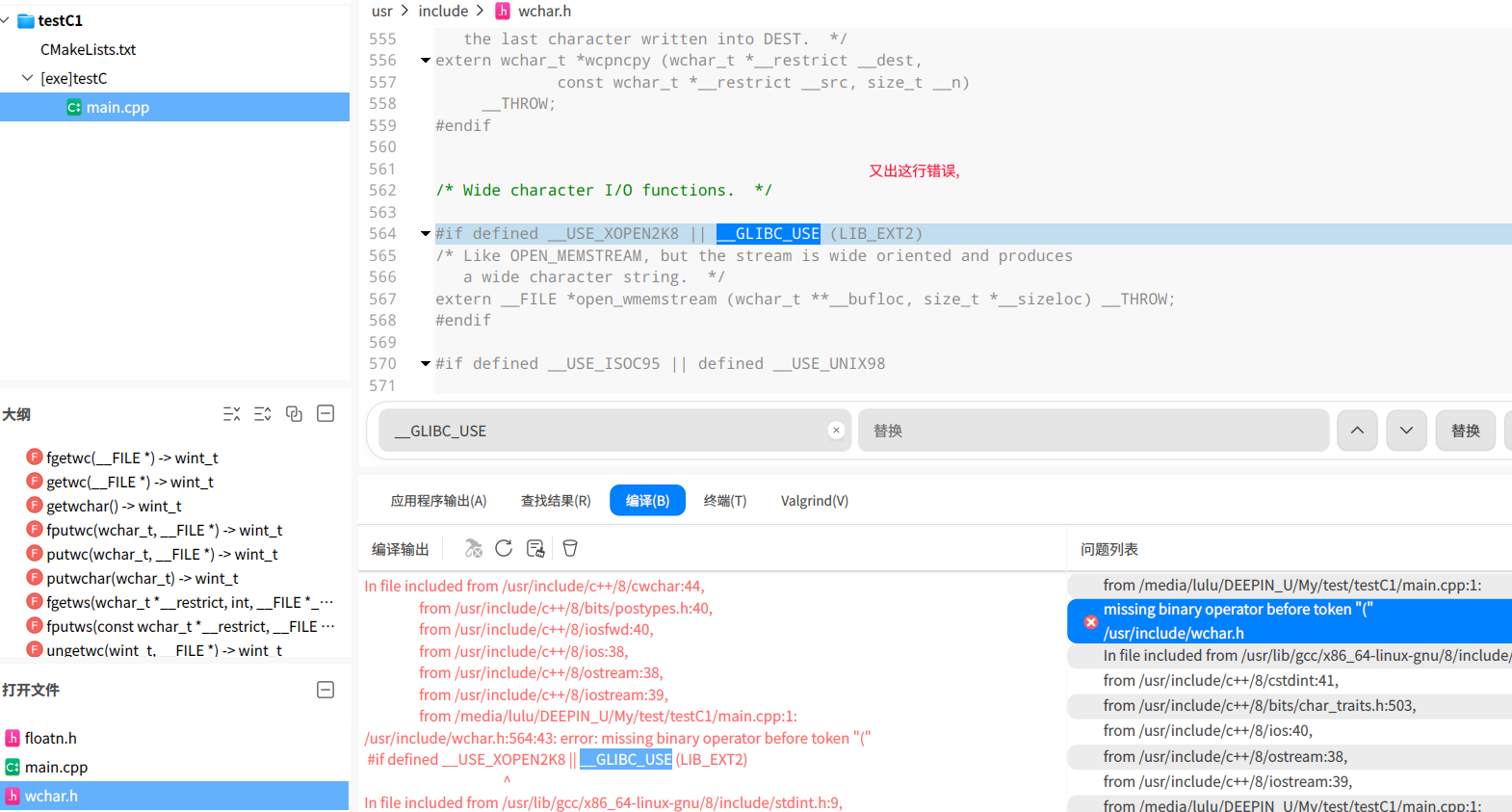Fold the #if block at line 564
Viewport: 1512px width, 812px height.
pos(426,234)
